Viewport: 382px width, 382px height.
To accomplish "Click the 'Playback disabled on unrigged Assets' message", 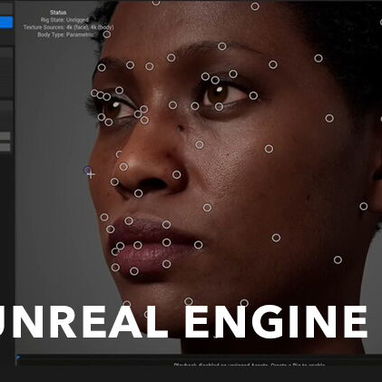I will [249, 365].
